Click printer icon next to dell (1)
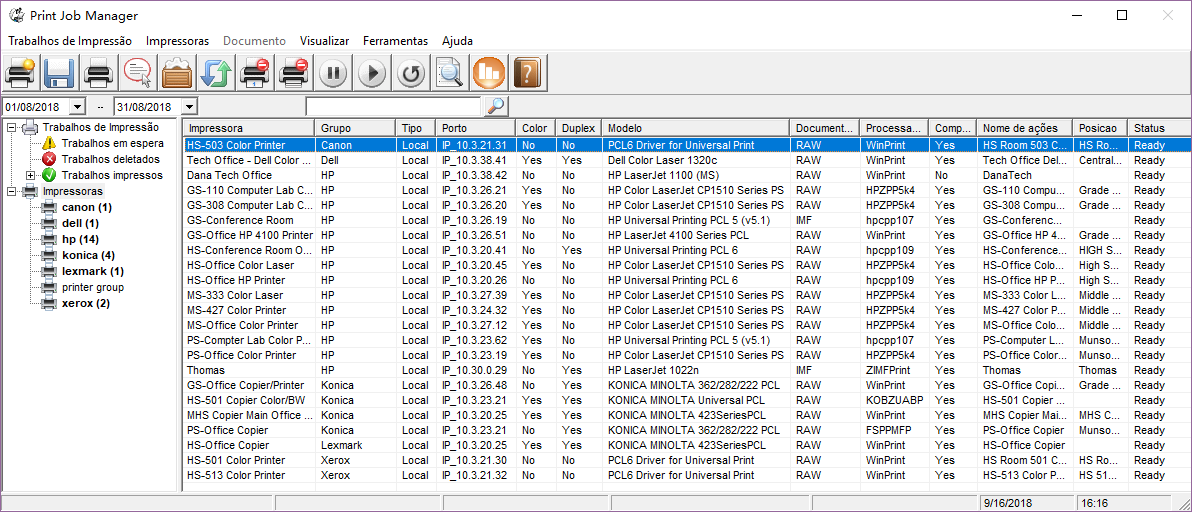Image resolution: width=1193 pixels, height=513 pixels. coord(49,223)
